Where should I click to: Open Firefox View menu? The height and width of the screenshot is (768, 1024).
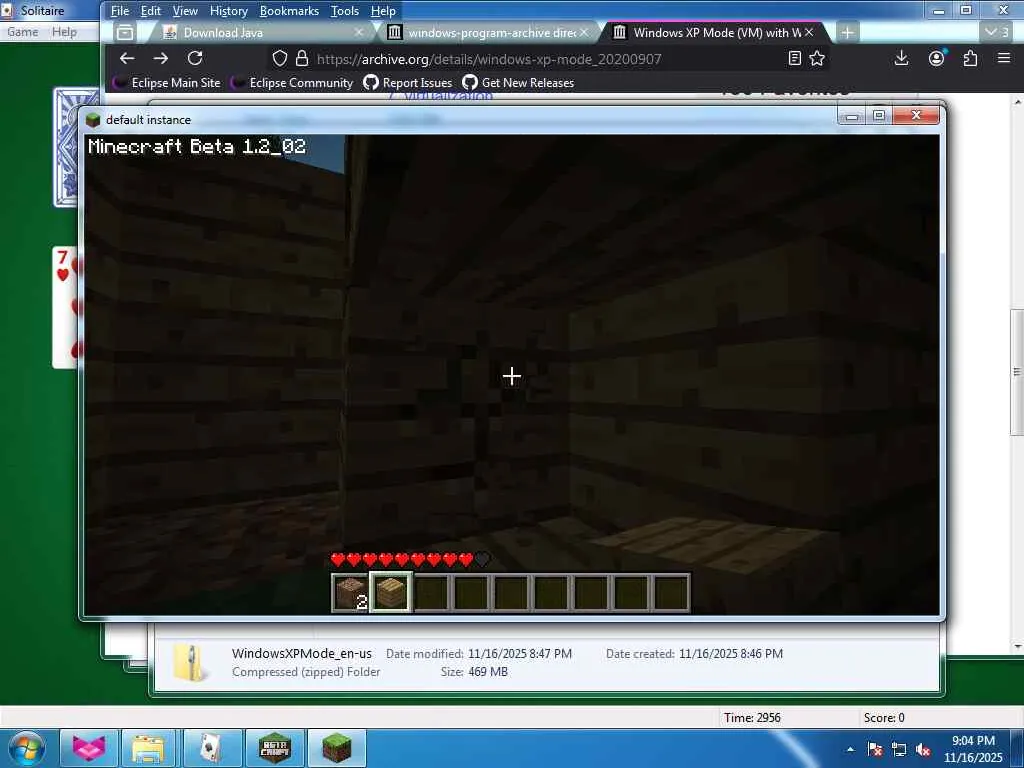(185, 11)
